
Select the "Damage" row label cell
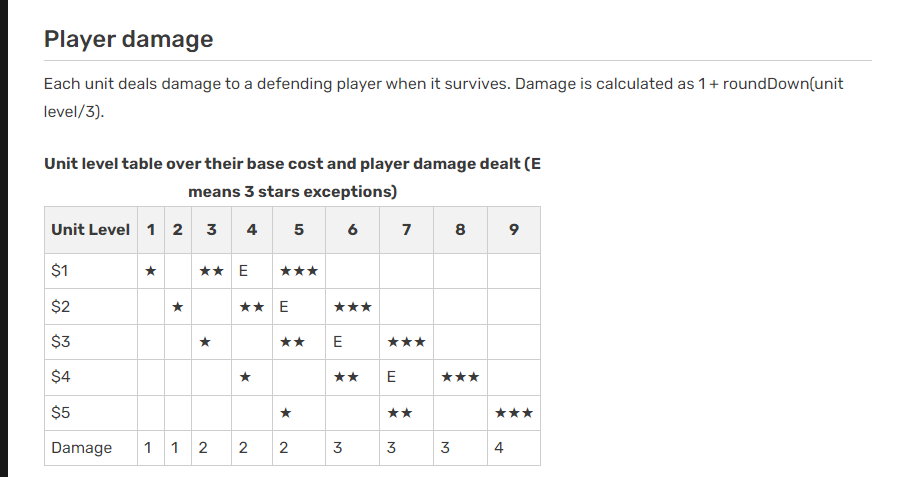point(82,448)
